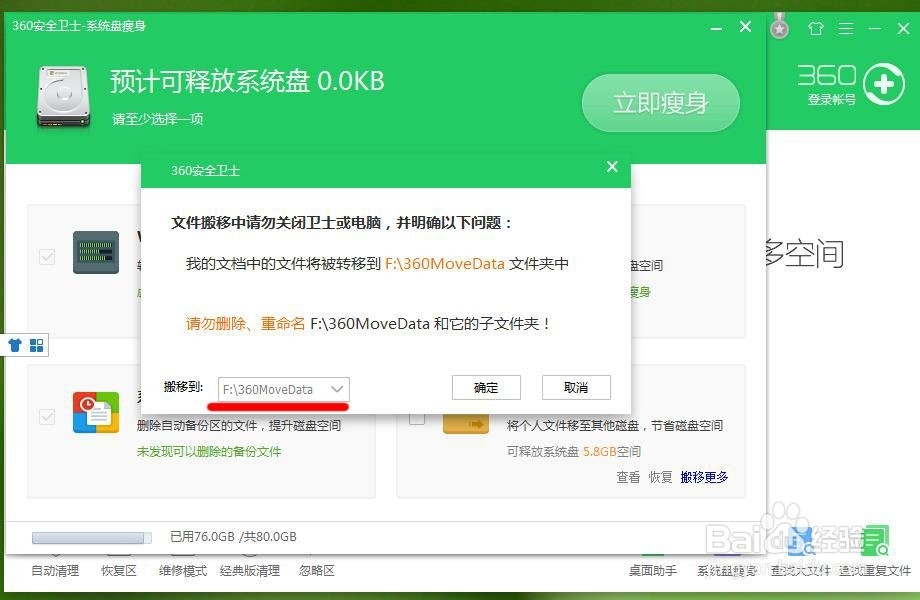The image size is (920, 600).
Task: Toggle checkbox beside the memory chip item
Action: click(47, 257)
